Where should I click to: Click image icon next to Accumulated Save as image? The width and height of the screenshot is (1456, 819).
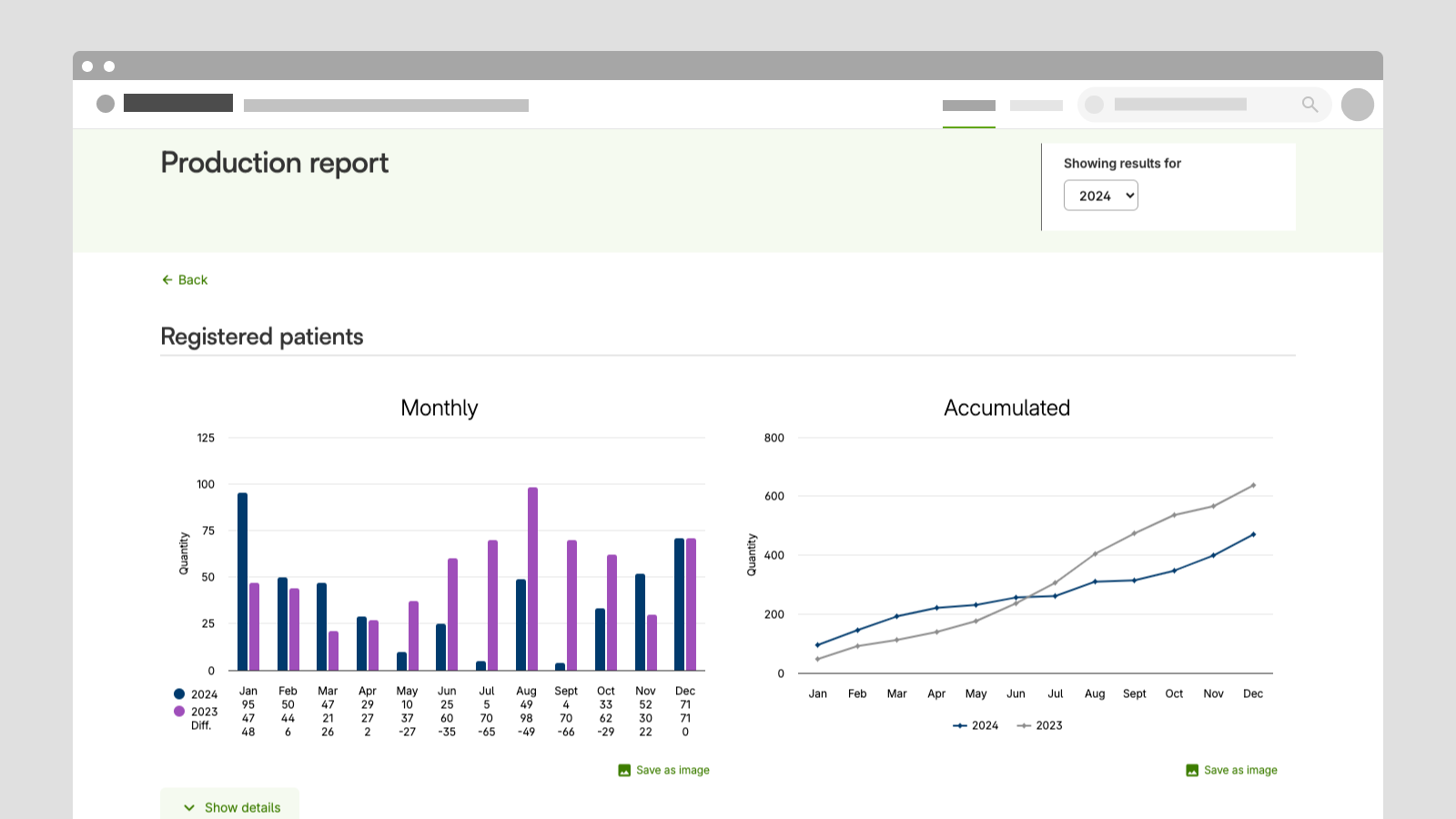click(x=1192, y=770)
